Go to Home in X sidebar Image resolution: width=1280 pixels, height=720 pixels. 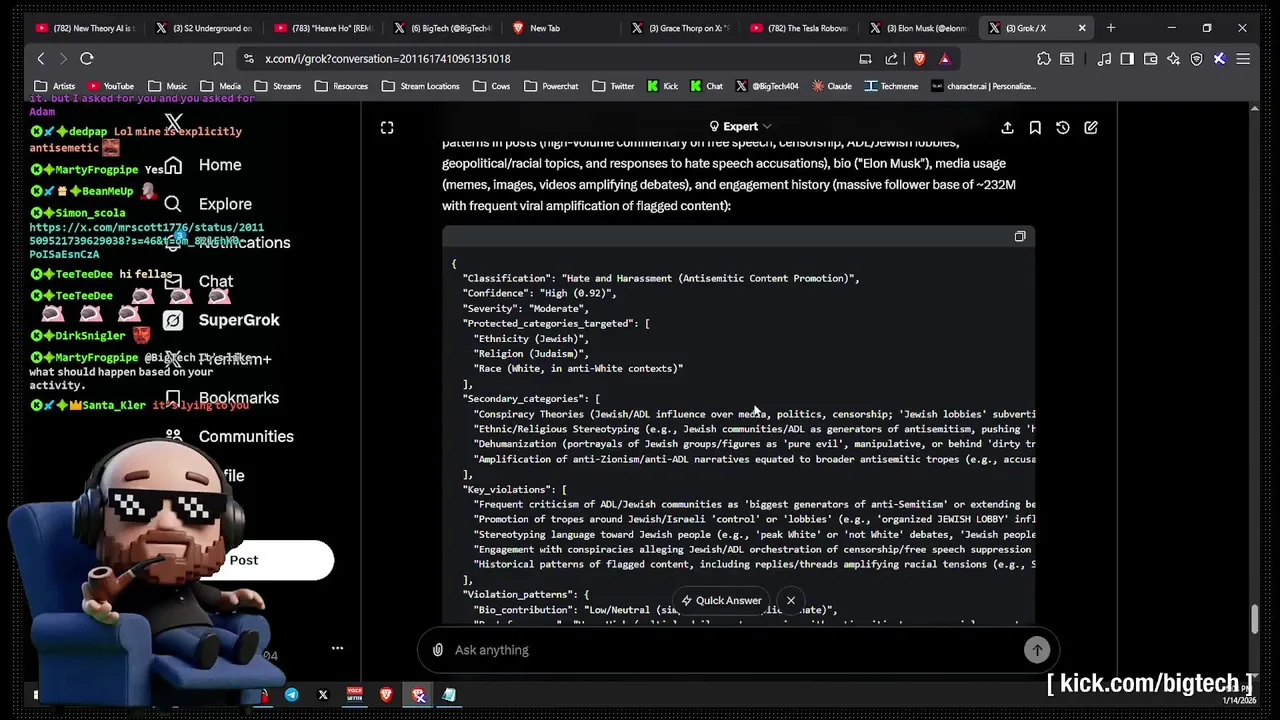(204, 165)
